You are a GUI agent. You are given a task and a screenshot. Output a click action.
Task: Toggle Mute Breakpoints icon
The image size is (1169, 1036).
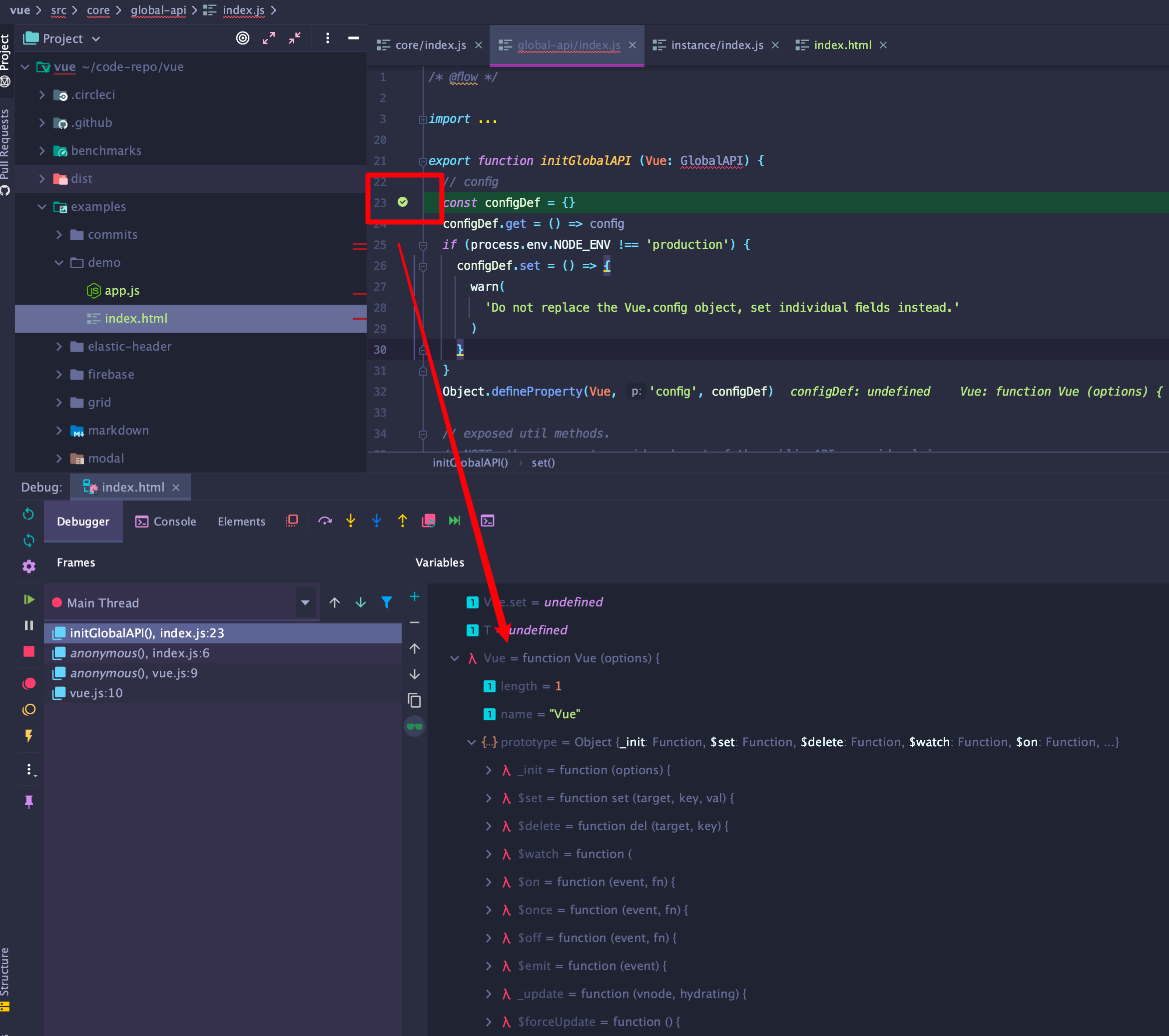pos(28,710)
